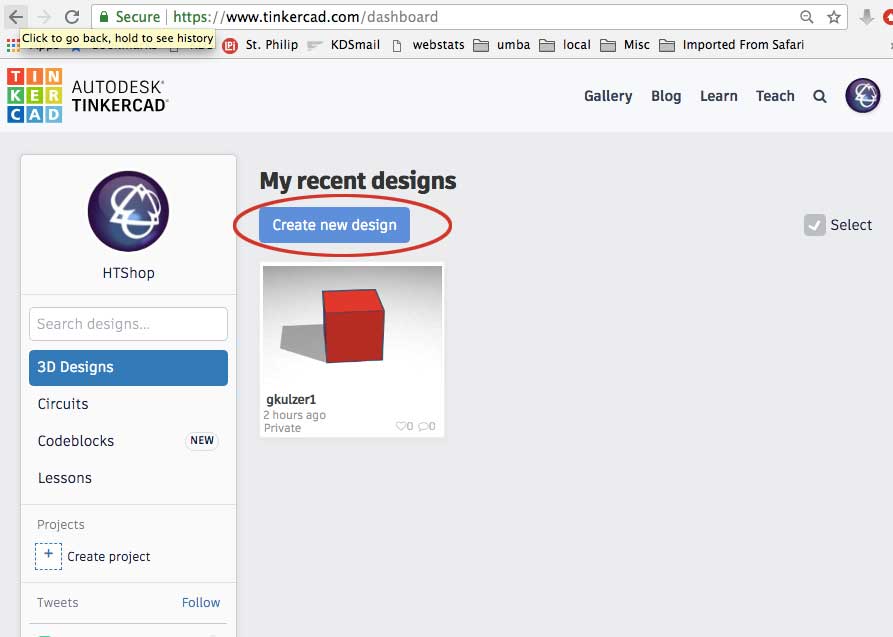Open the webstats bookmark

[x=428, y=45]
